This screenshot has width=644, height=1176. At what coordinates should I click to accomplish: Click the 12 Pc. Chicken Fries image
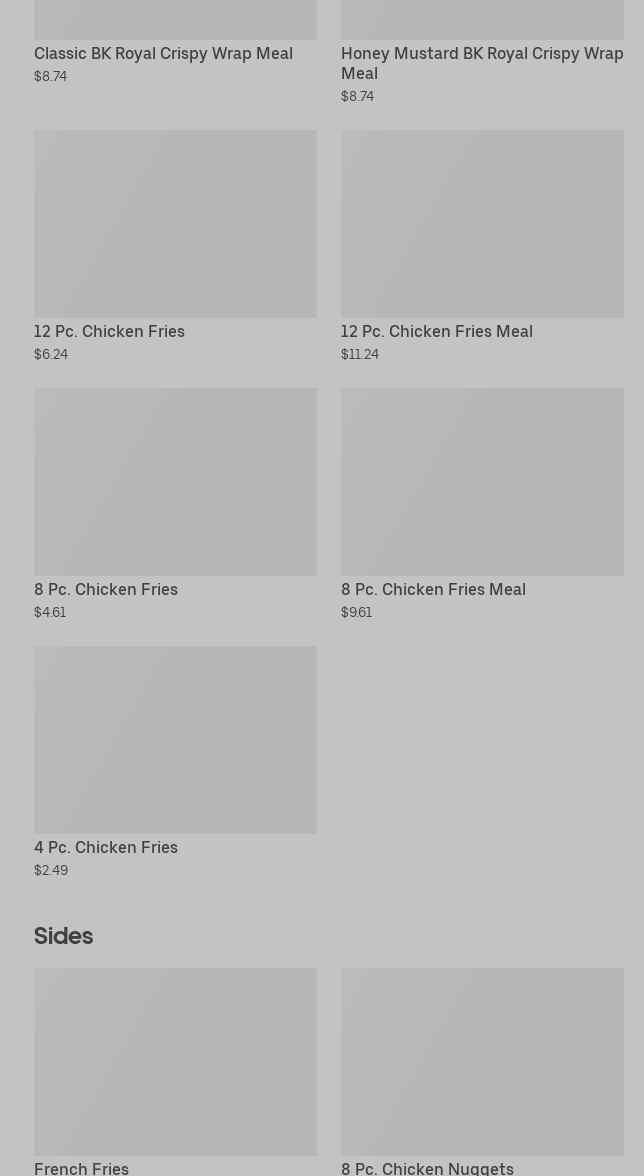(x=175, y=224)
